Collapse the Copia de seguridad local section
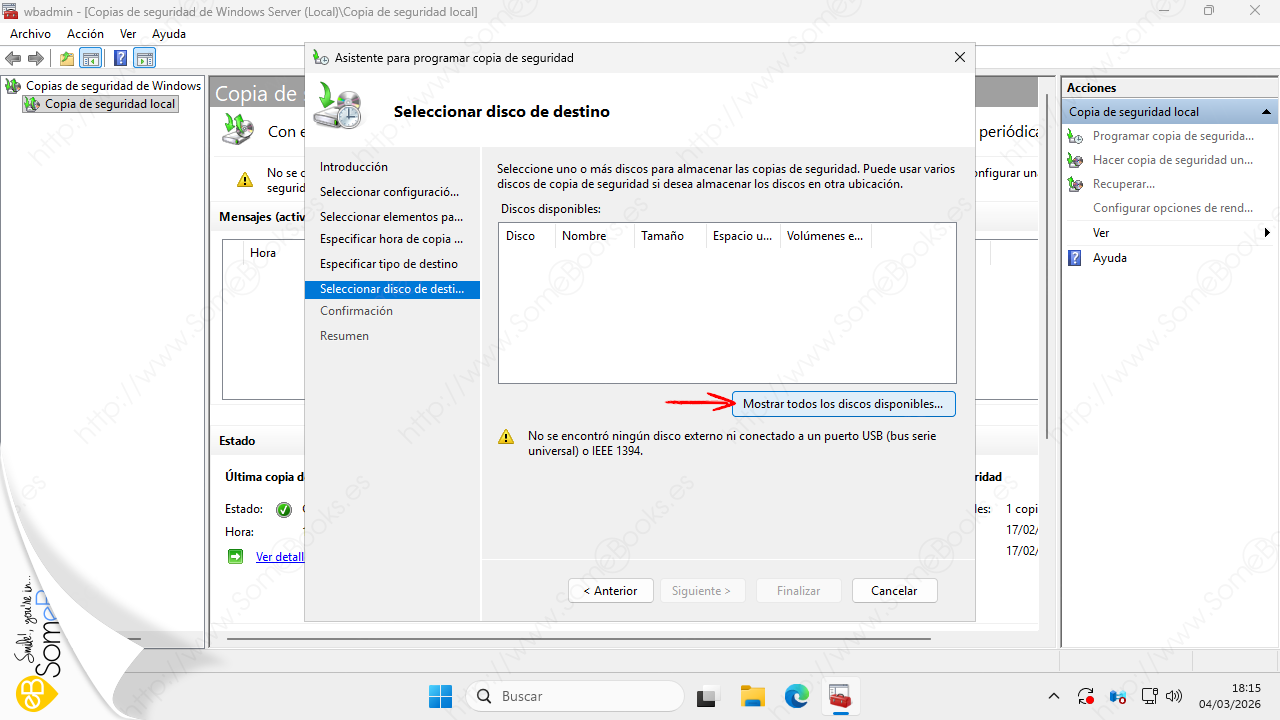This screenshot has width=1280, height=720. tap(1267, 112)
